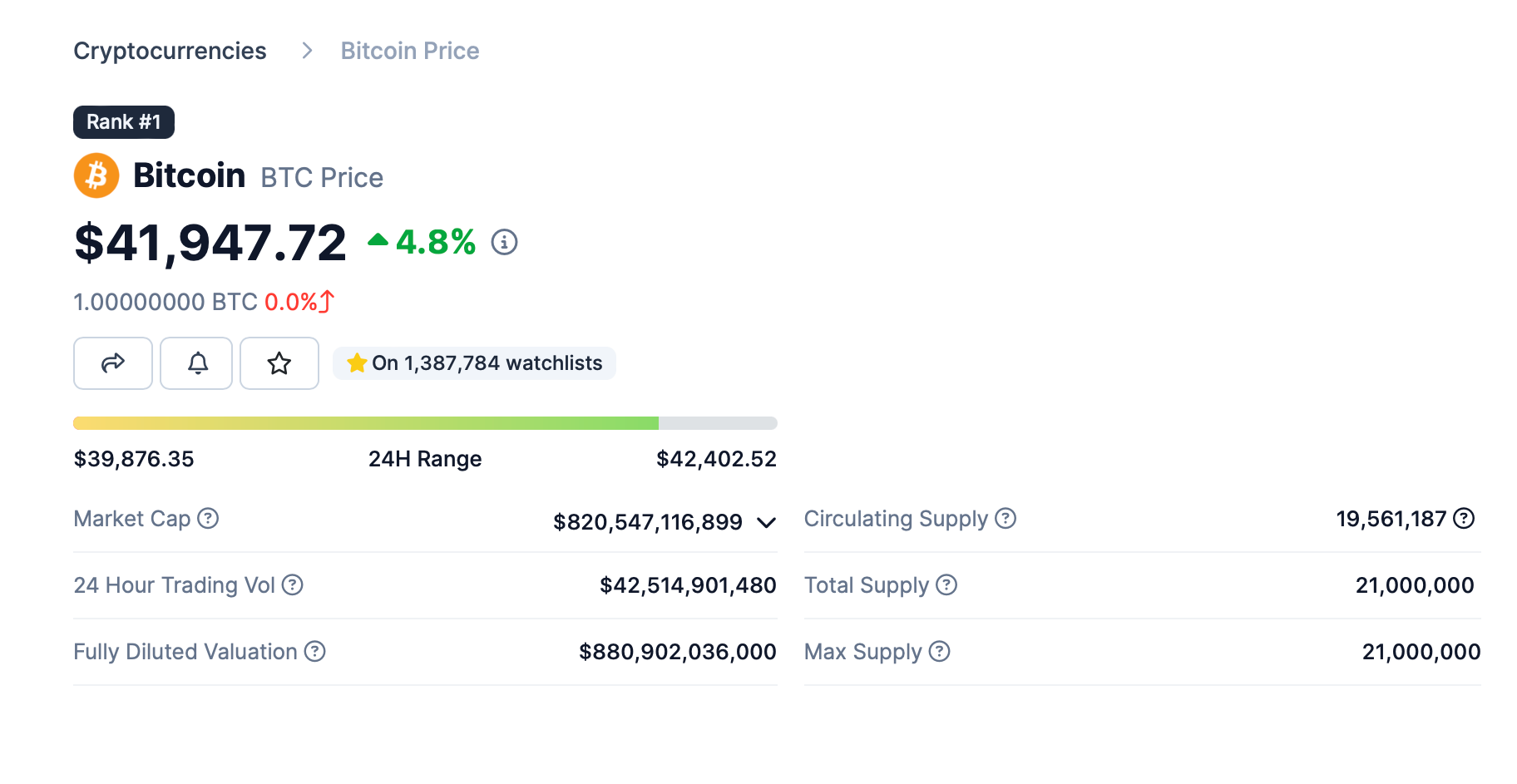Click the green up-triangle price indicator
The width and height of the screenshot is (1517, 784).
click(378, 240)
